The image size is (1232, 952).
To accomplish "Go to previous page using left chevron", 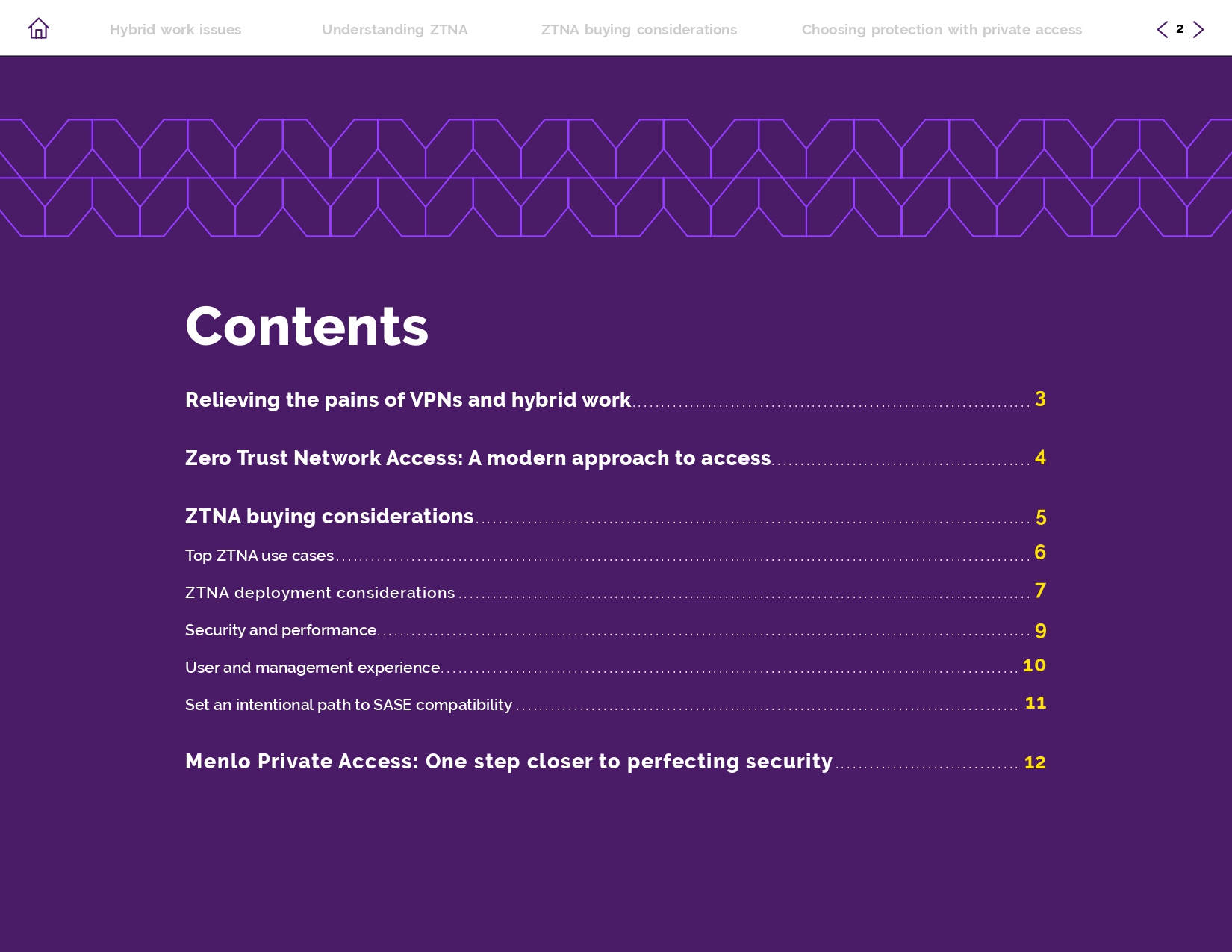I will 1162,29.
